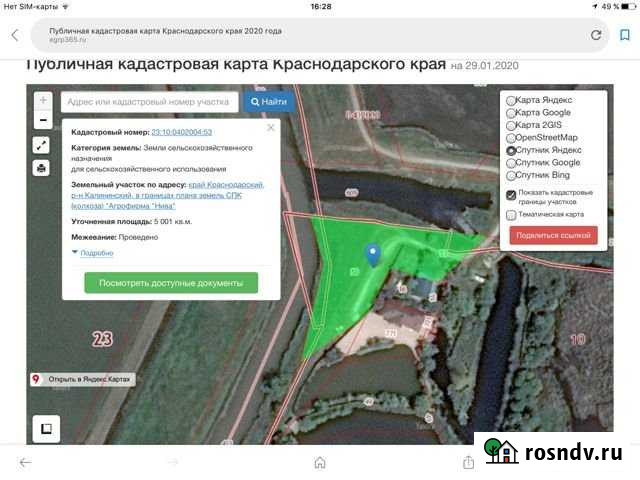Toggle Показать кадастровые границы участков checkbox
640x480 pixels.
pos(512,195)
